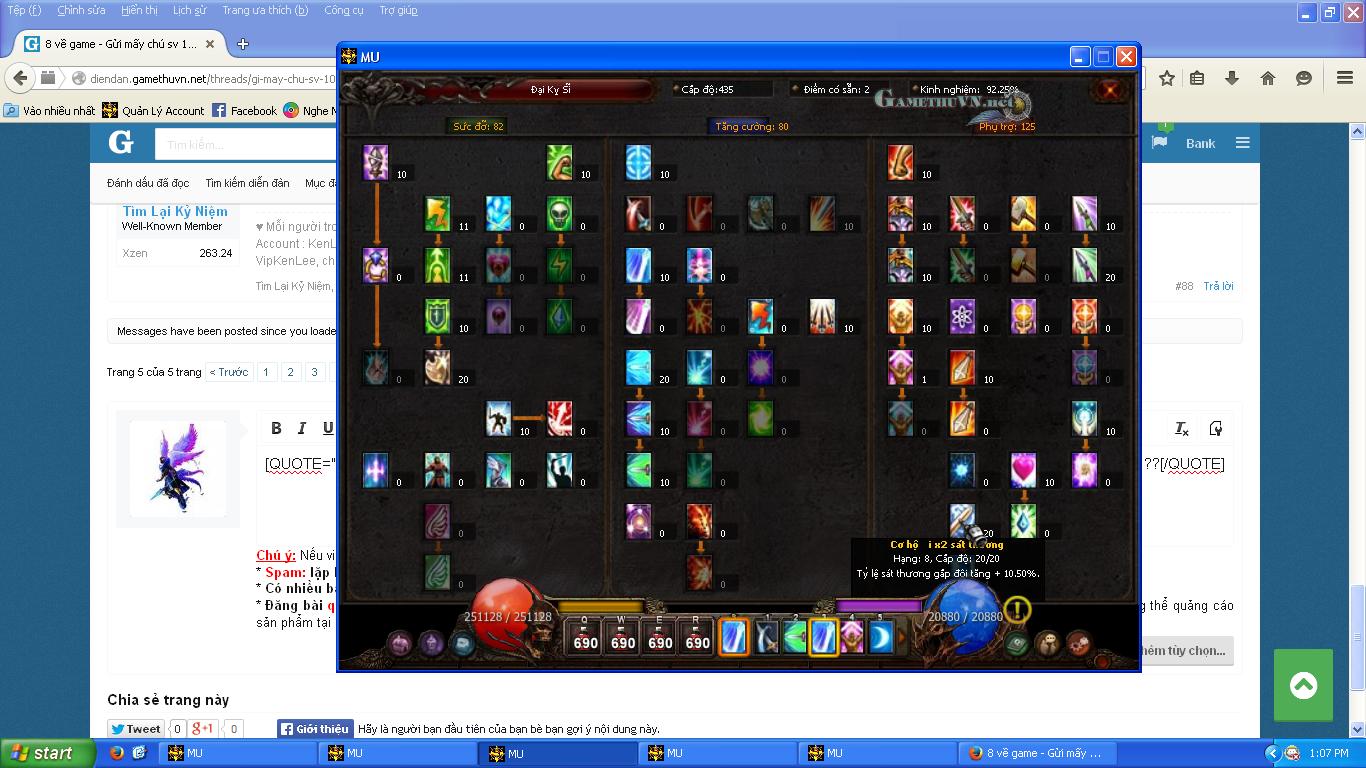Click the crescent moon skill in the hotbar
Screen dimensions: 1366x768
pyautogui.click(x=881, y=637)
